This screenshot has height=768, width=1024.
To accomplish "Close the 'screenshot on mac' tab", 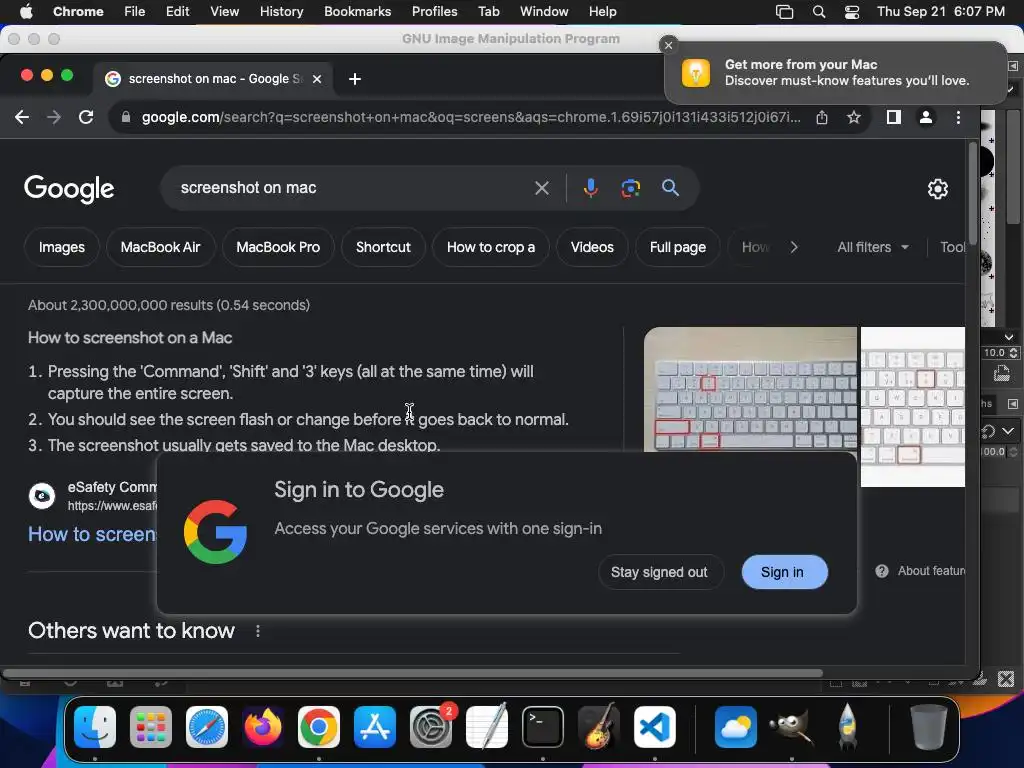I will click(317, 79).
